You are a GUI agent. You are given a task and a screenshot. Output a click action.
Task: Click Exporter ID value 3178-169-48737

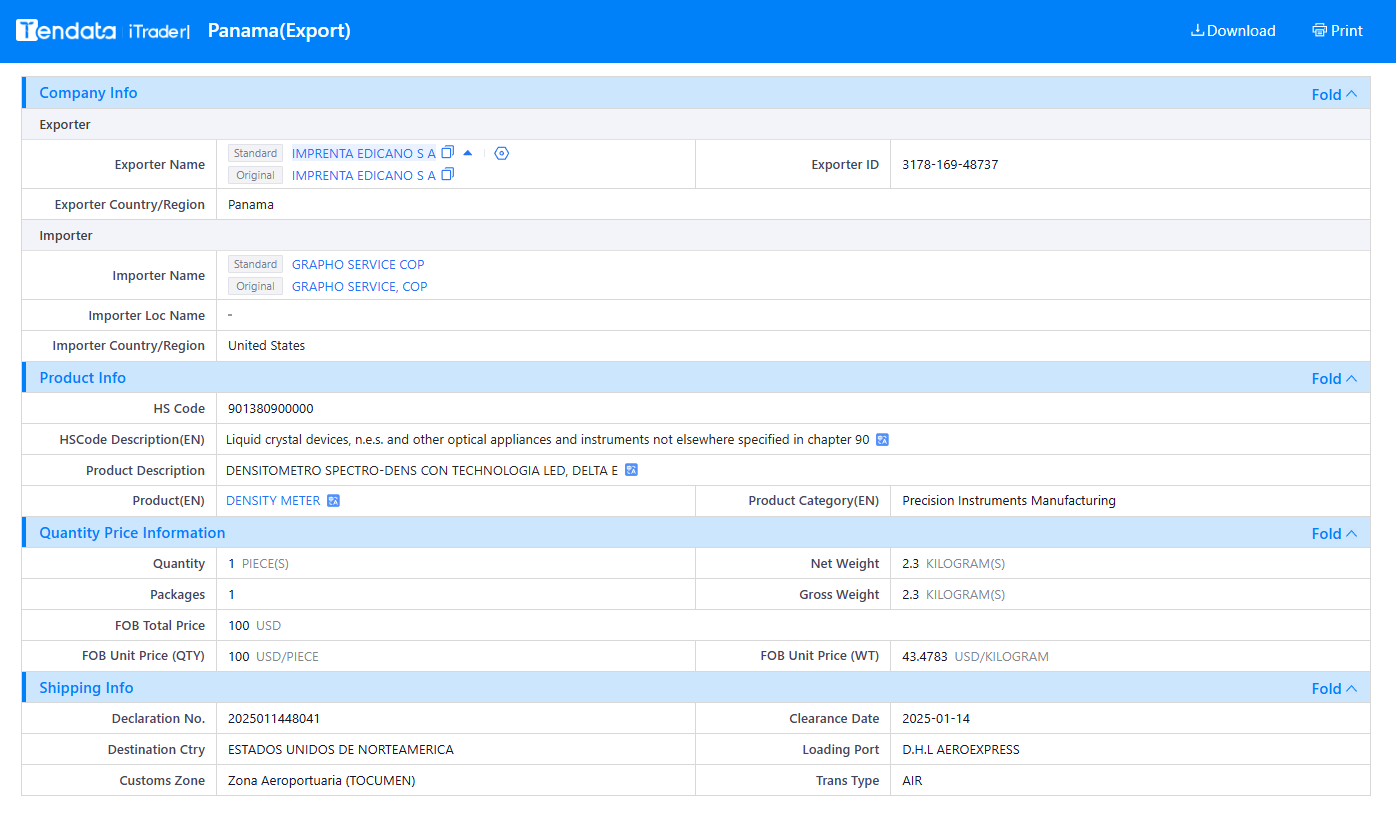point(950,164)
